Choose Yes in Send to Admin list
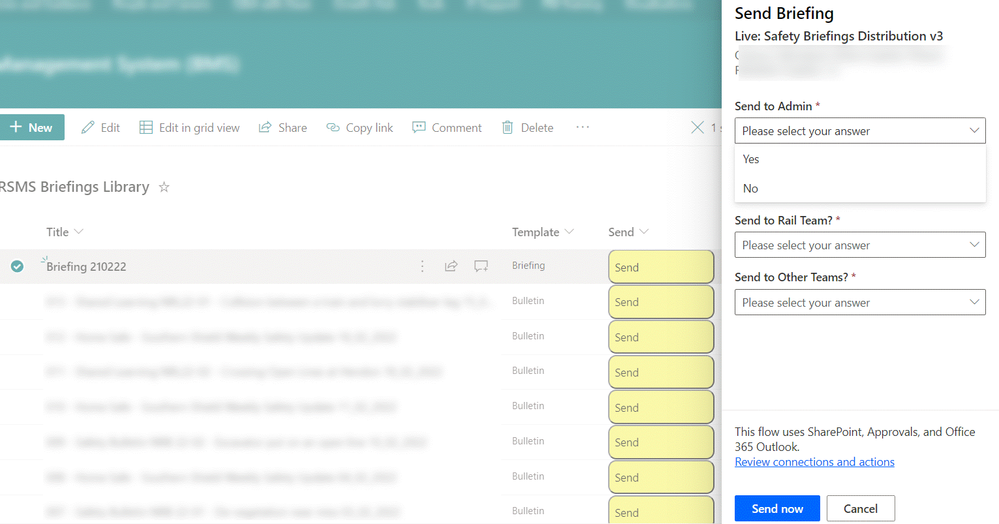999x524 pixels. 859,159
